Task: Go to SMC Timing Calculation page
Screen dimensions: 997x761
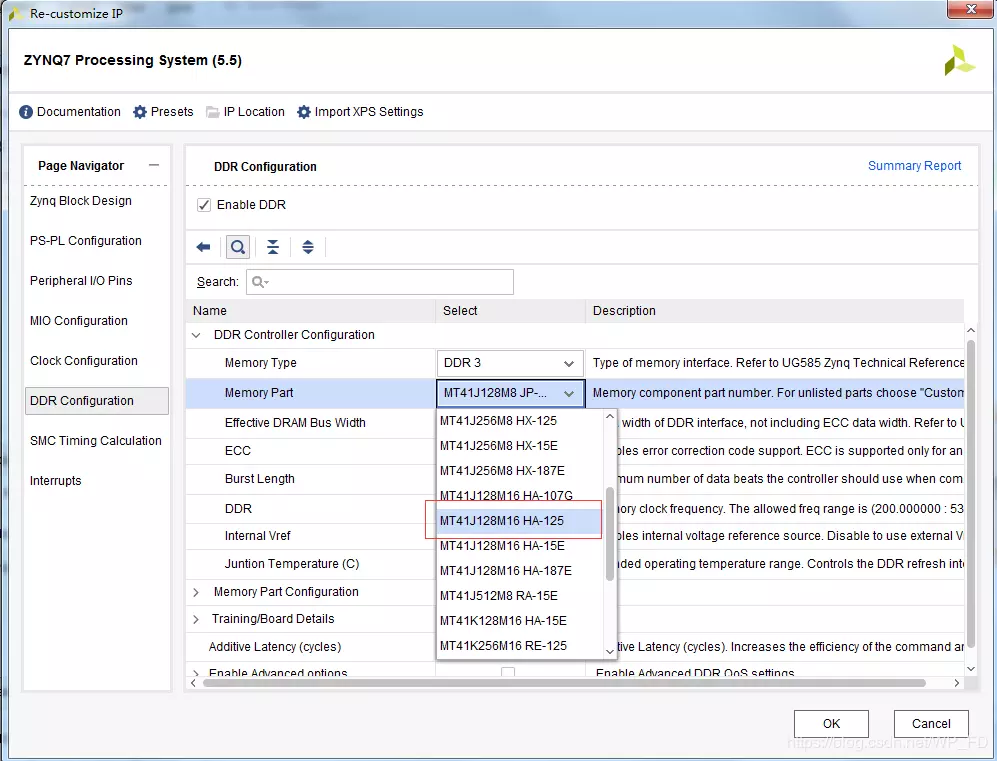Action: (96, 441)
